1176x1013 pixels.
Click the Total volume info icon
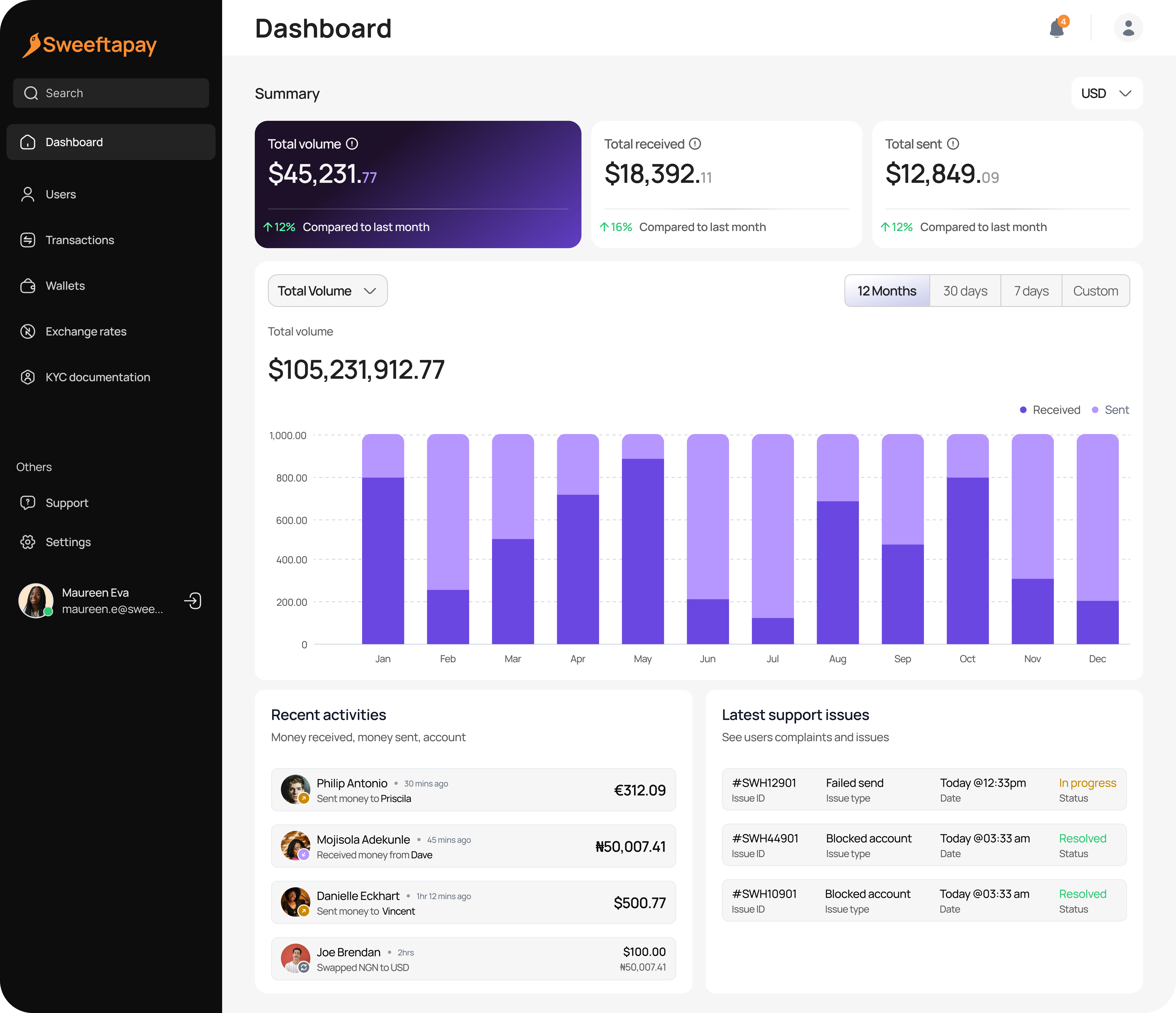[x=352, y=144]
